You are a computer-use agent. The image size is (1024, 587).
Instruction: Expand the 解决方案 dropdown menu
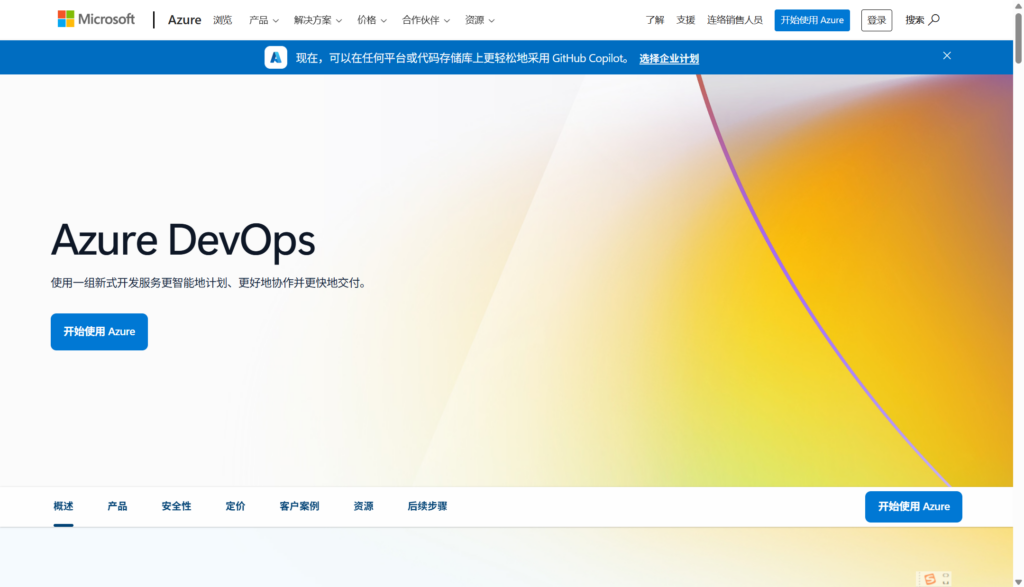coord(317,20)
